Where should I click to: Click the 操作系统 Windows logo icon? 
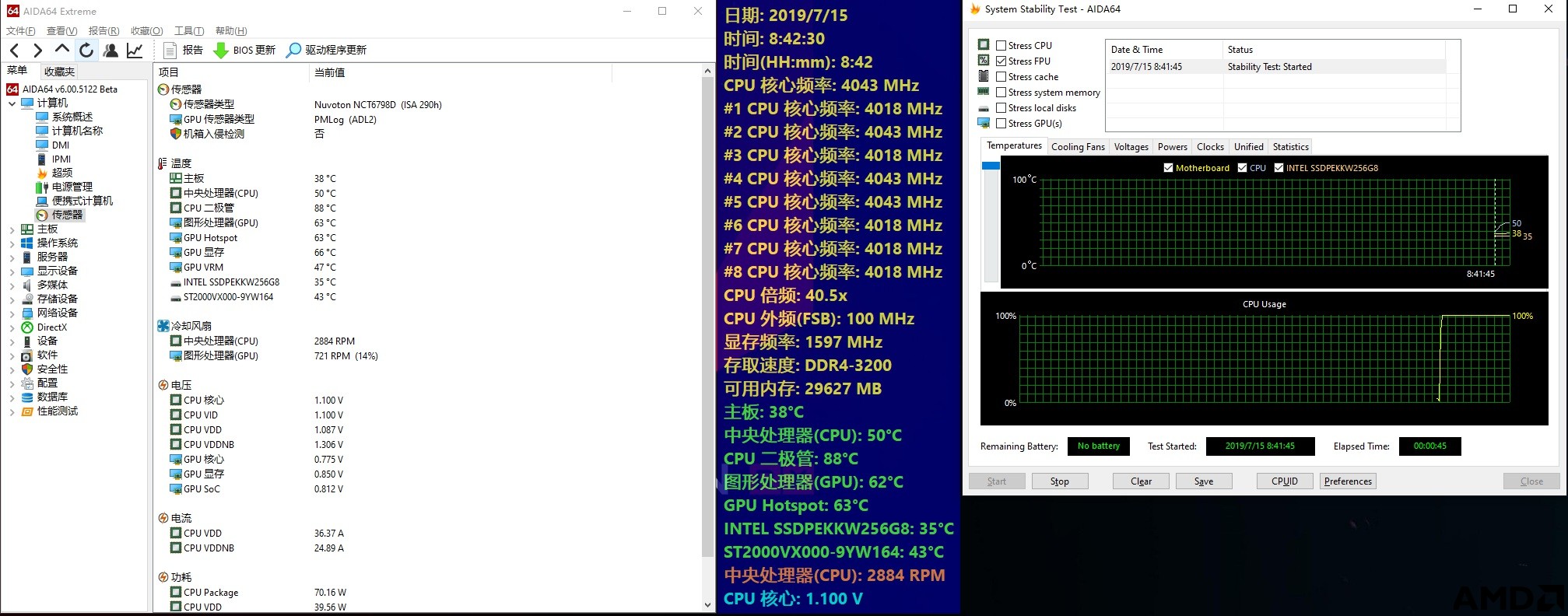click(27, 243)
